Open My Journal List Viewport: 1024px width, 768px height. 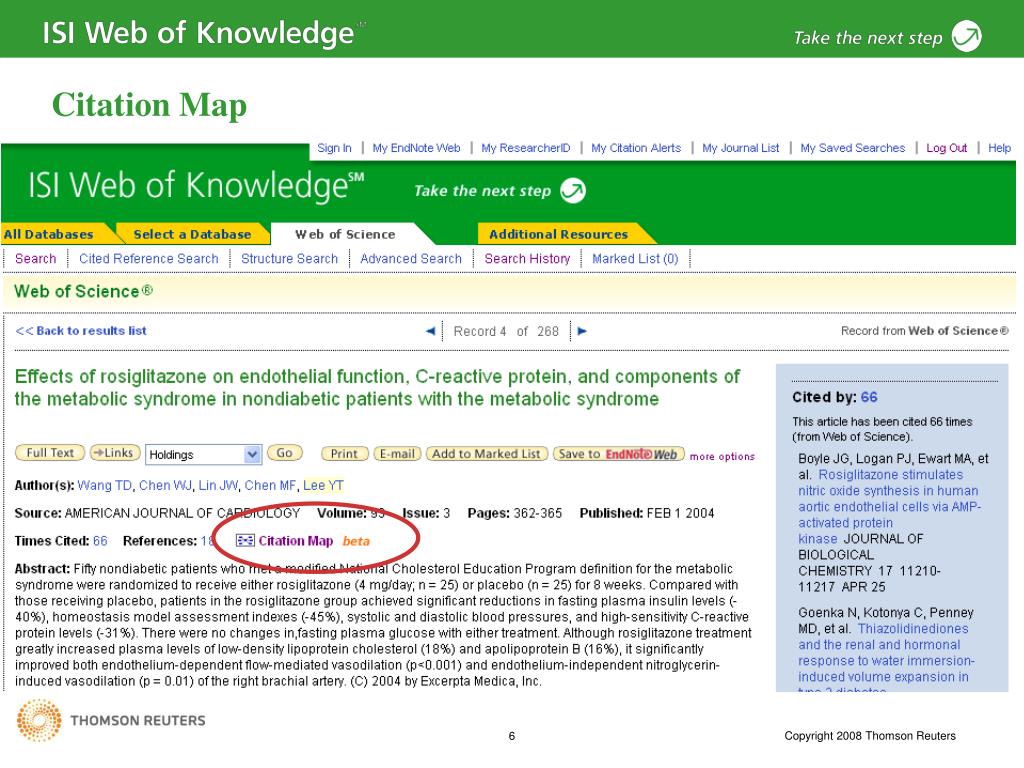(741, 148)
